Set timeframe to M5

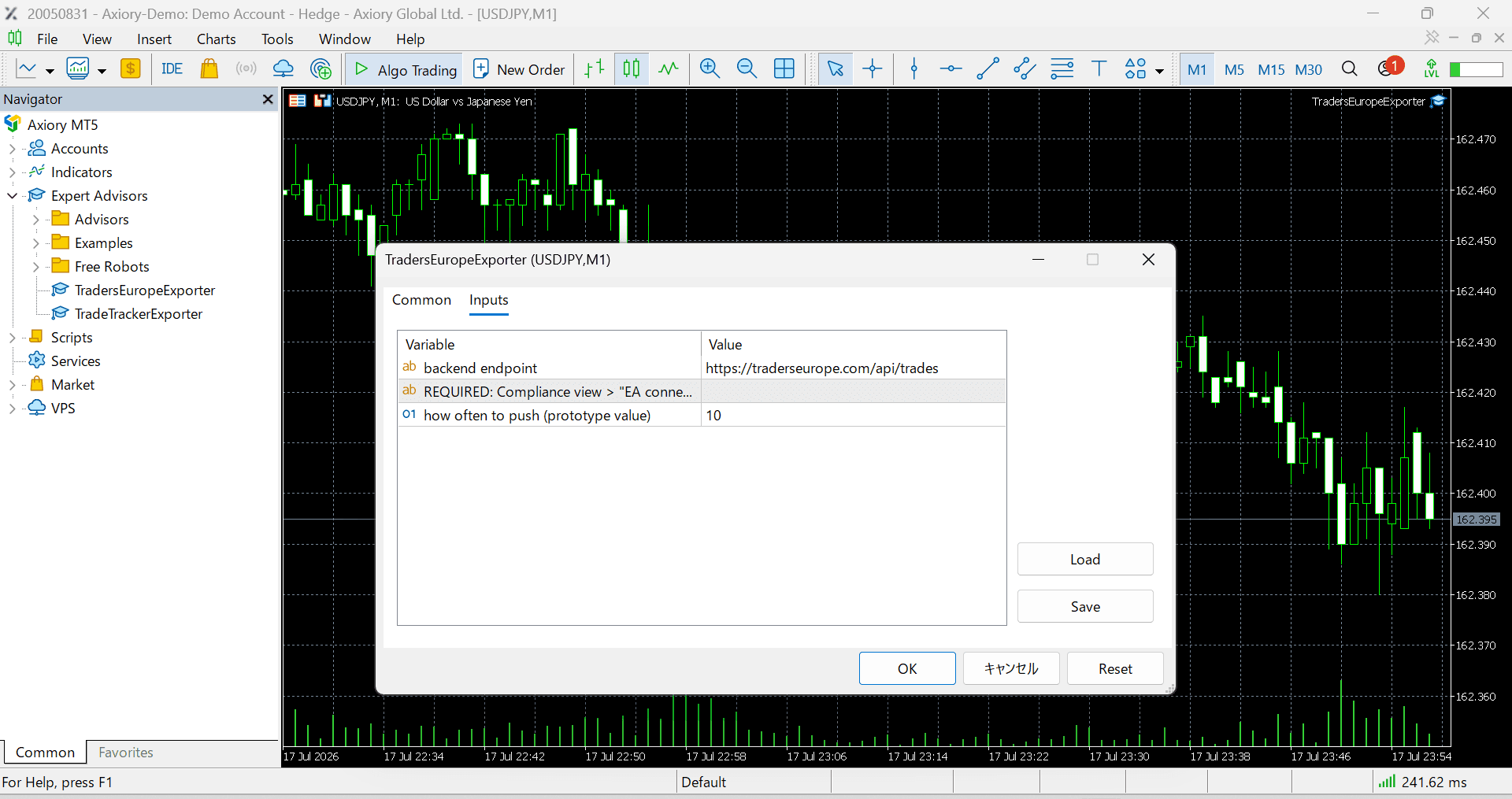pos(1234,69)
